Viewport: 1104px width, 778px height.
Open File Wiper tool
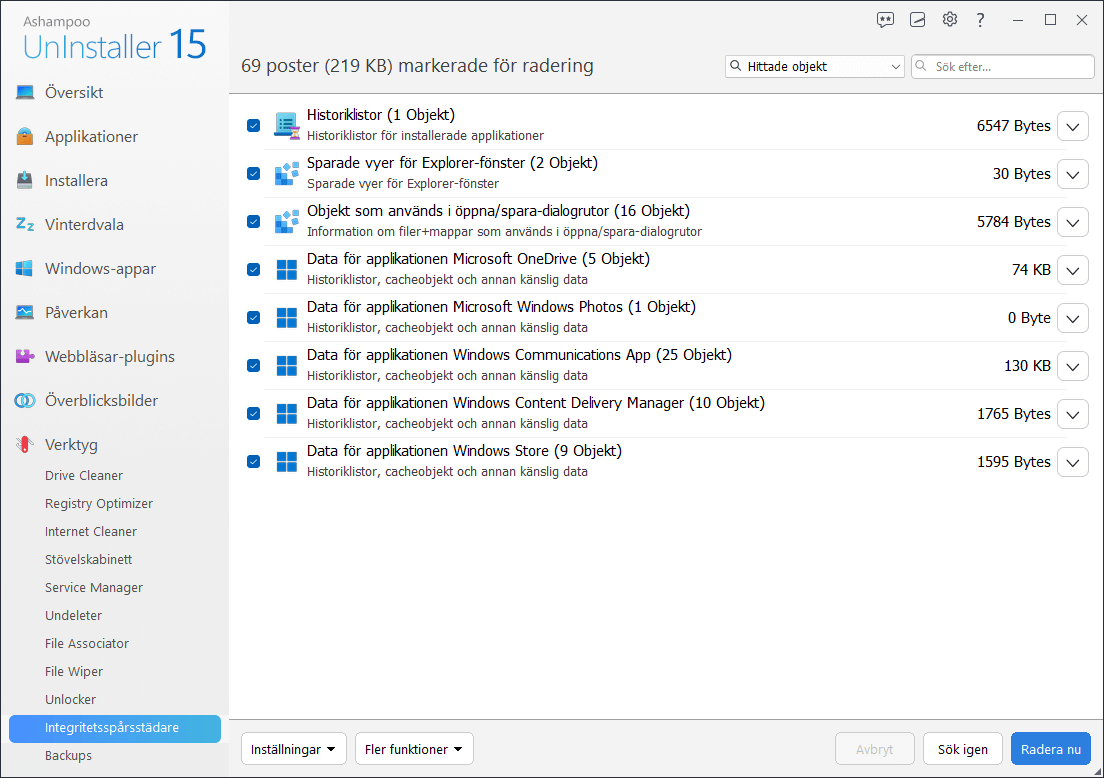pyautogui.click(x=74, y=672)
